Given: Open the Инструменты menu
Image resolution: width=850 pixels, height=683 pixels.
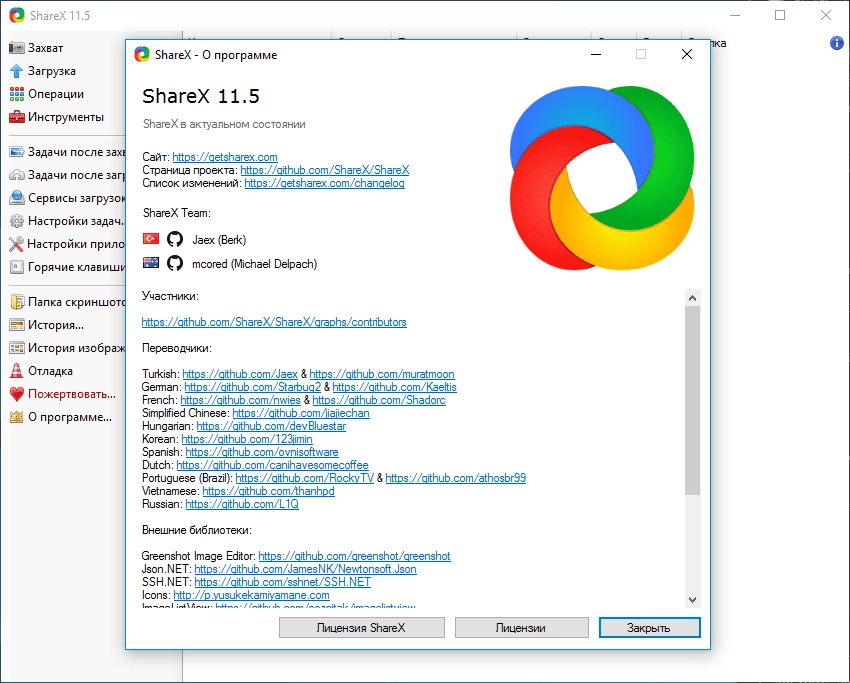Looking at the screenshot, I should pos(66,117).
